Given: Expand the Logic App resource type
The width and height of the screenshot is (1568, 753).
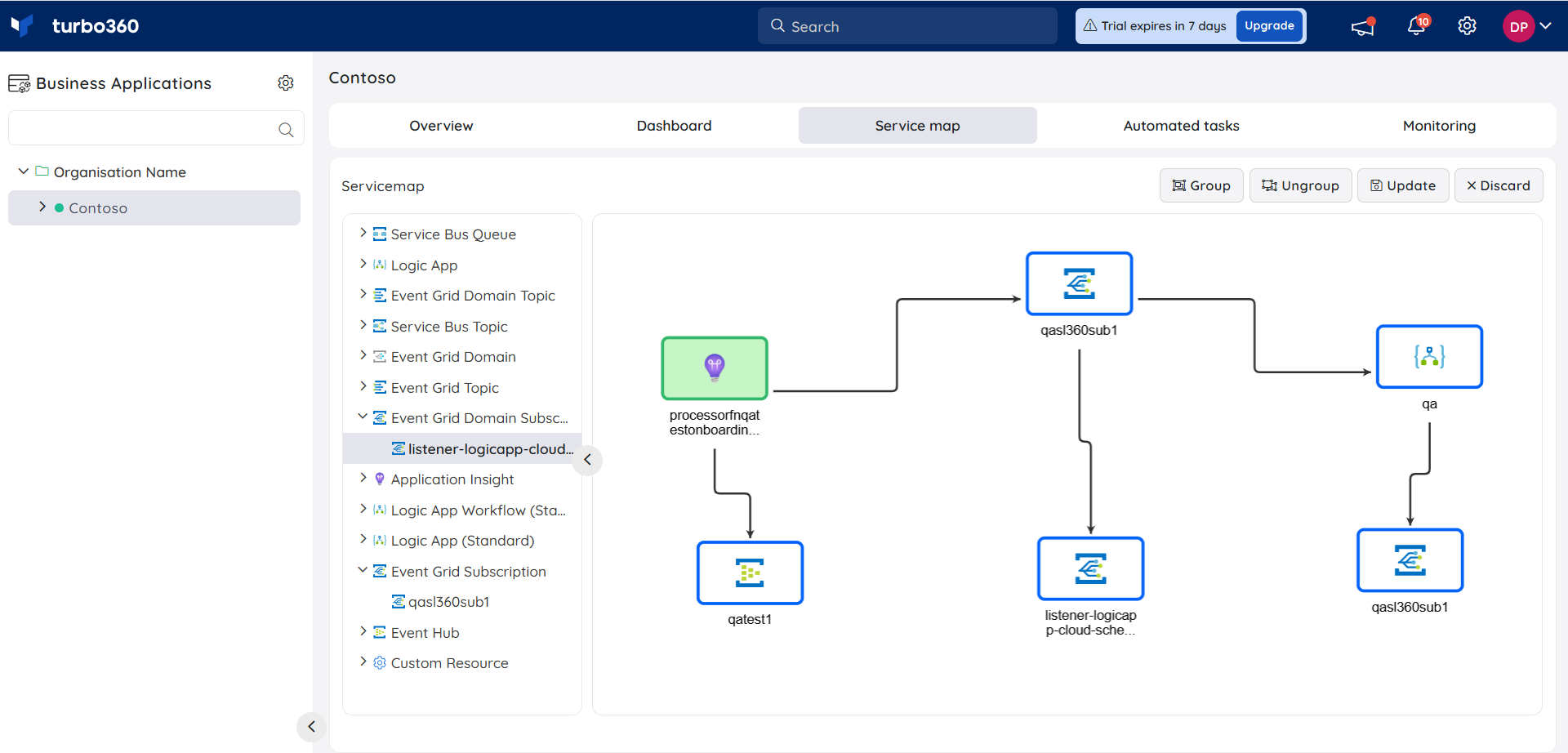Looking at the screenshot, I should [x=363, y=265].
